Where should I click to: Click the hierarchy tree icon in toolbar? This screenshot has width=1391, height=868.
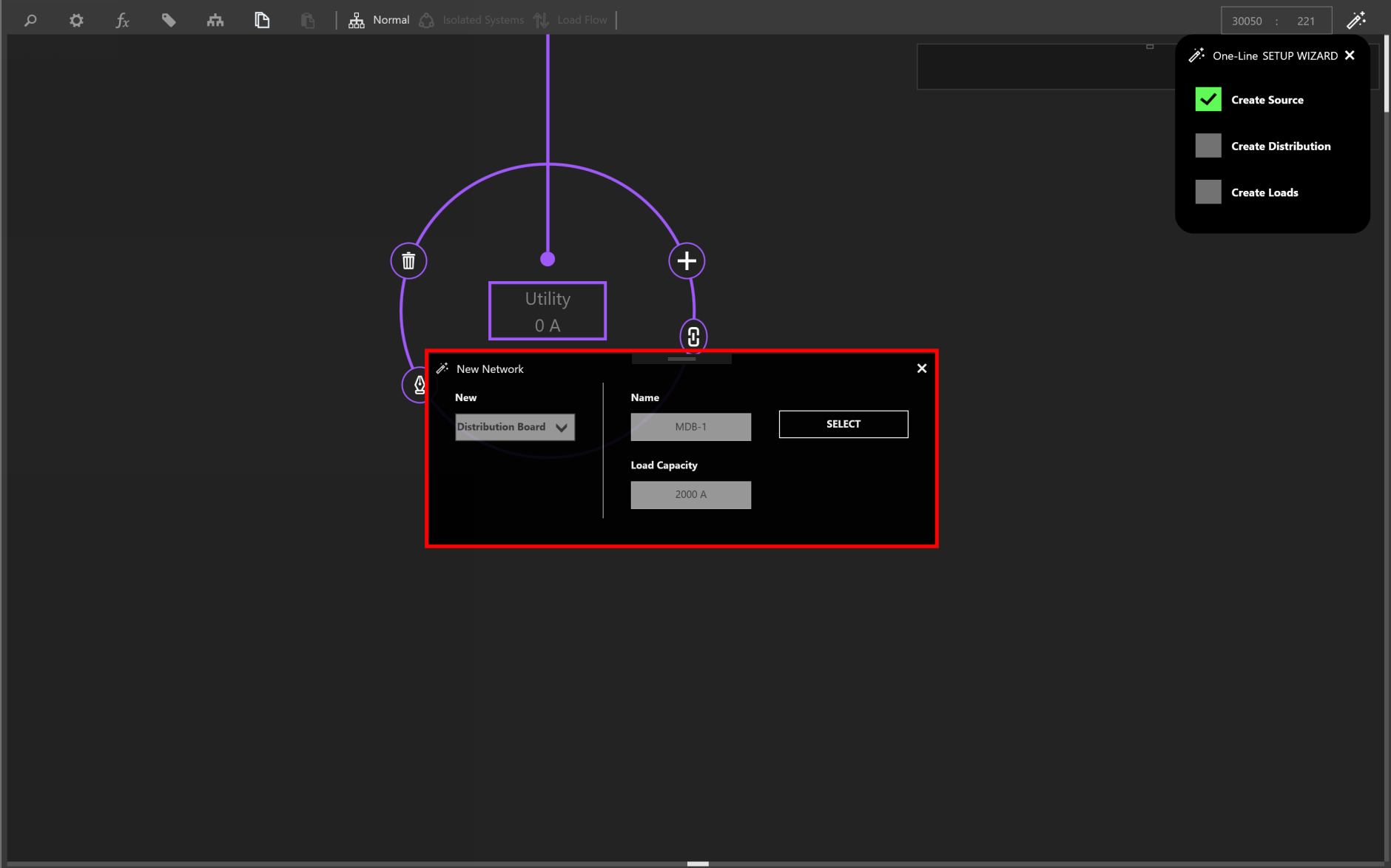215,21
